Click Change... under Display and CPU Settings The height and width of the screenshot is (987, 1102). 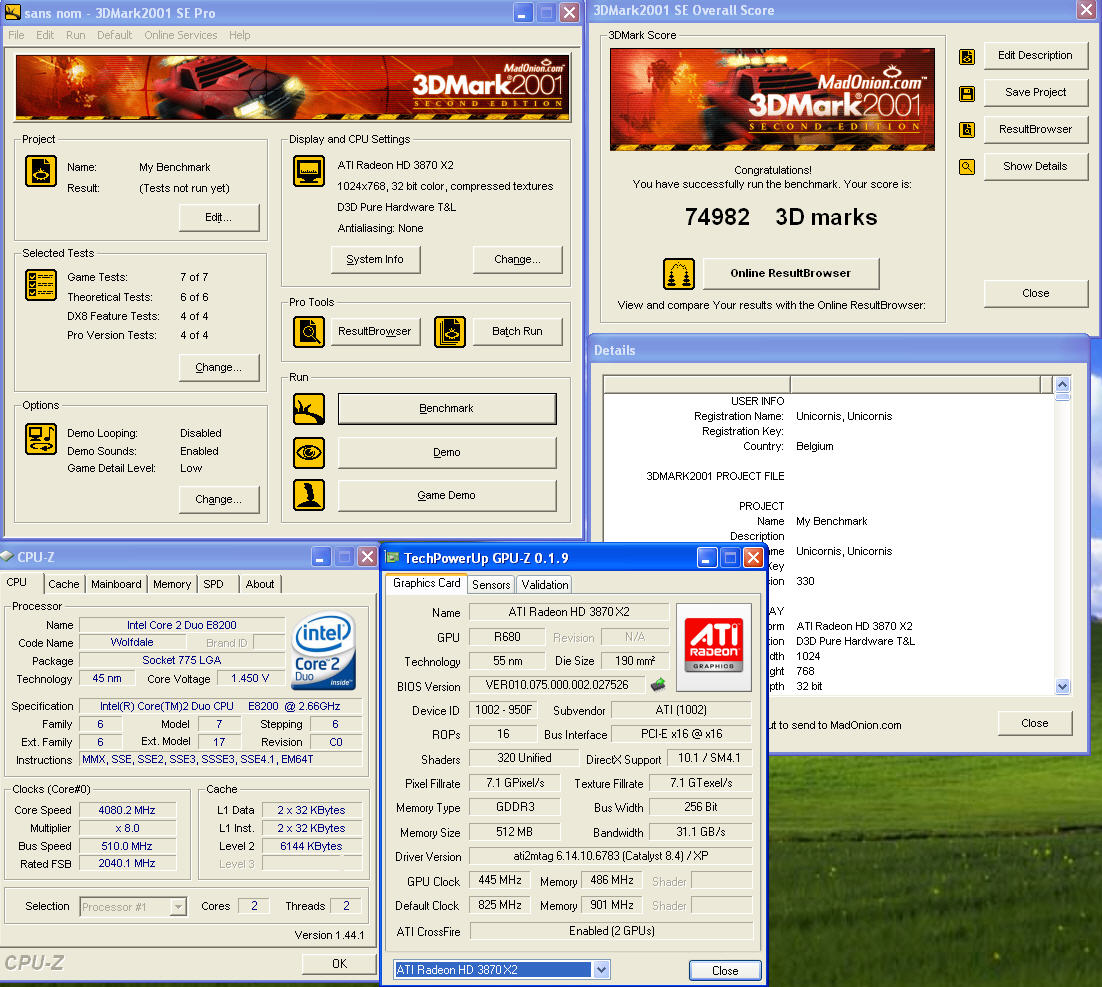coord(517,259)
